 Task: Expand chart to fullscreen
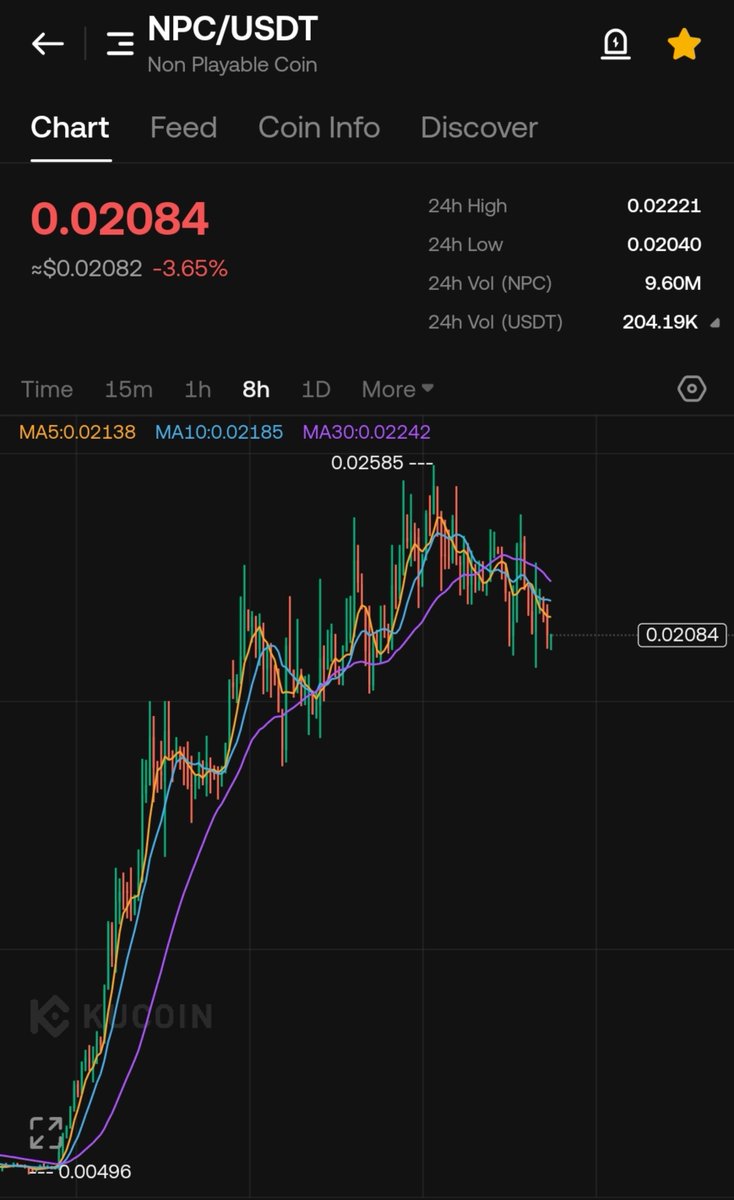click(x=46, y=1134)
